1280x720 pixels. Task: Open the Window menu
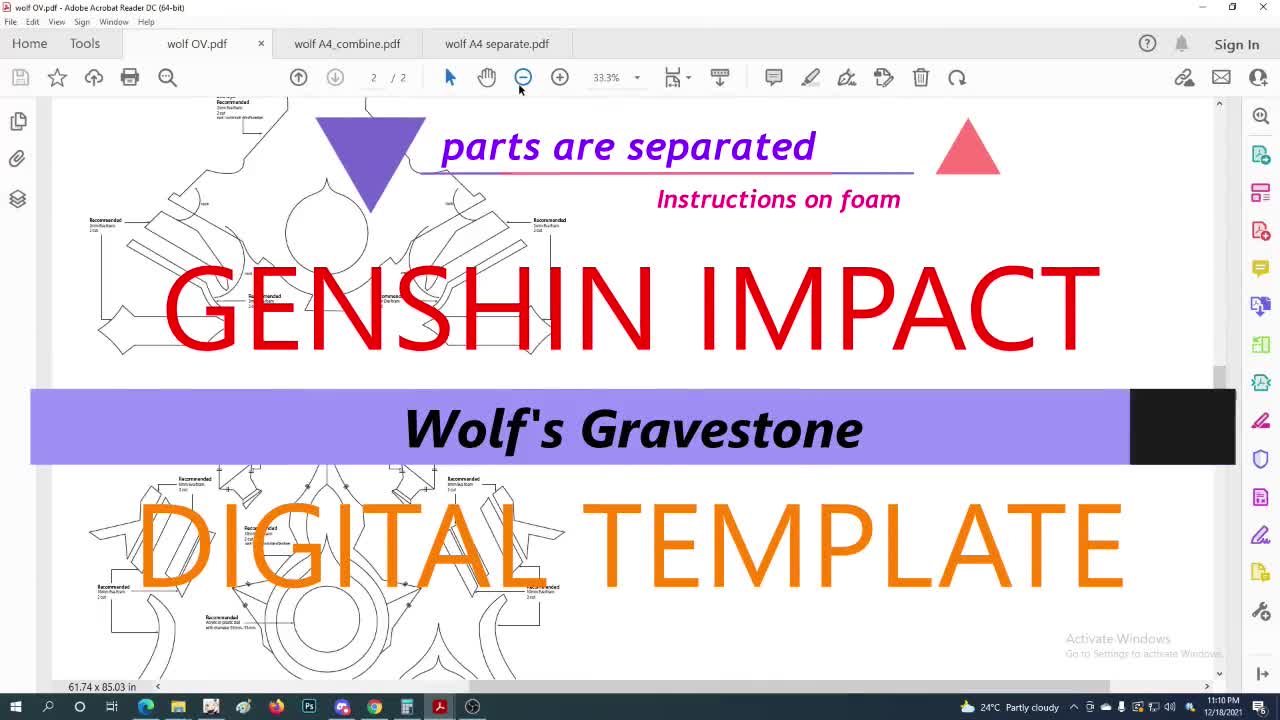(x=114, y=22)
